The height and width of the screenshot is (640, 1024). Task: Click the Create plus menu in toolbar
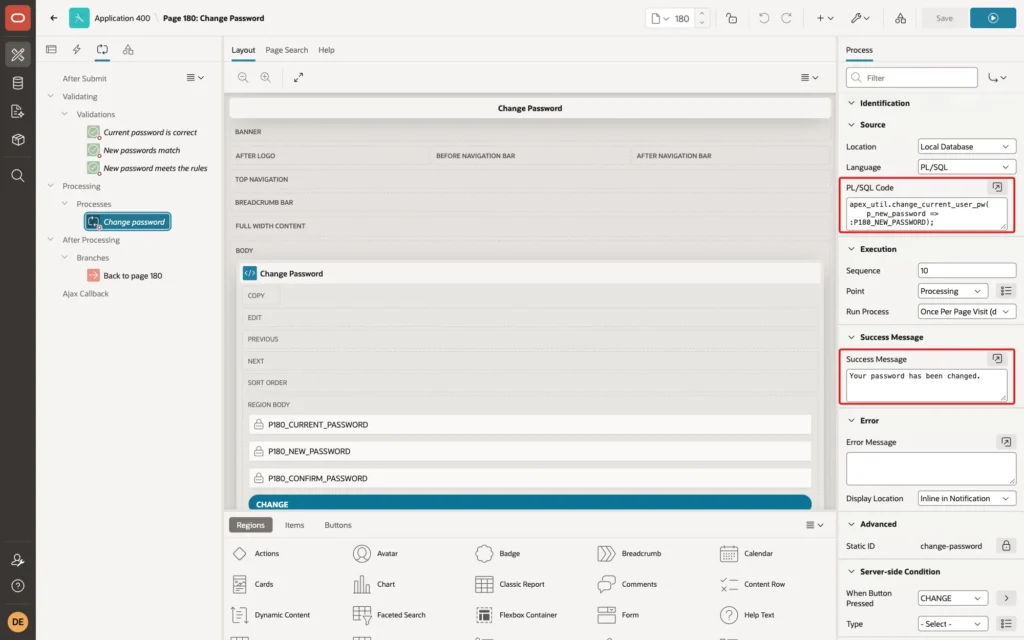coord(825,18)
